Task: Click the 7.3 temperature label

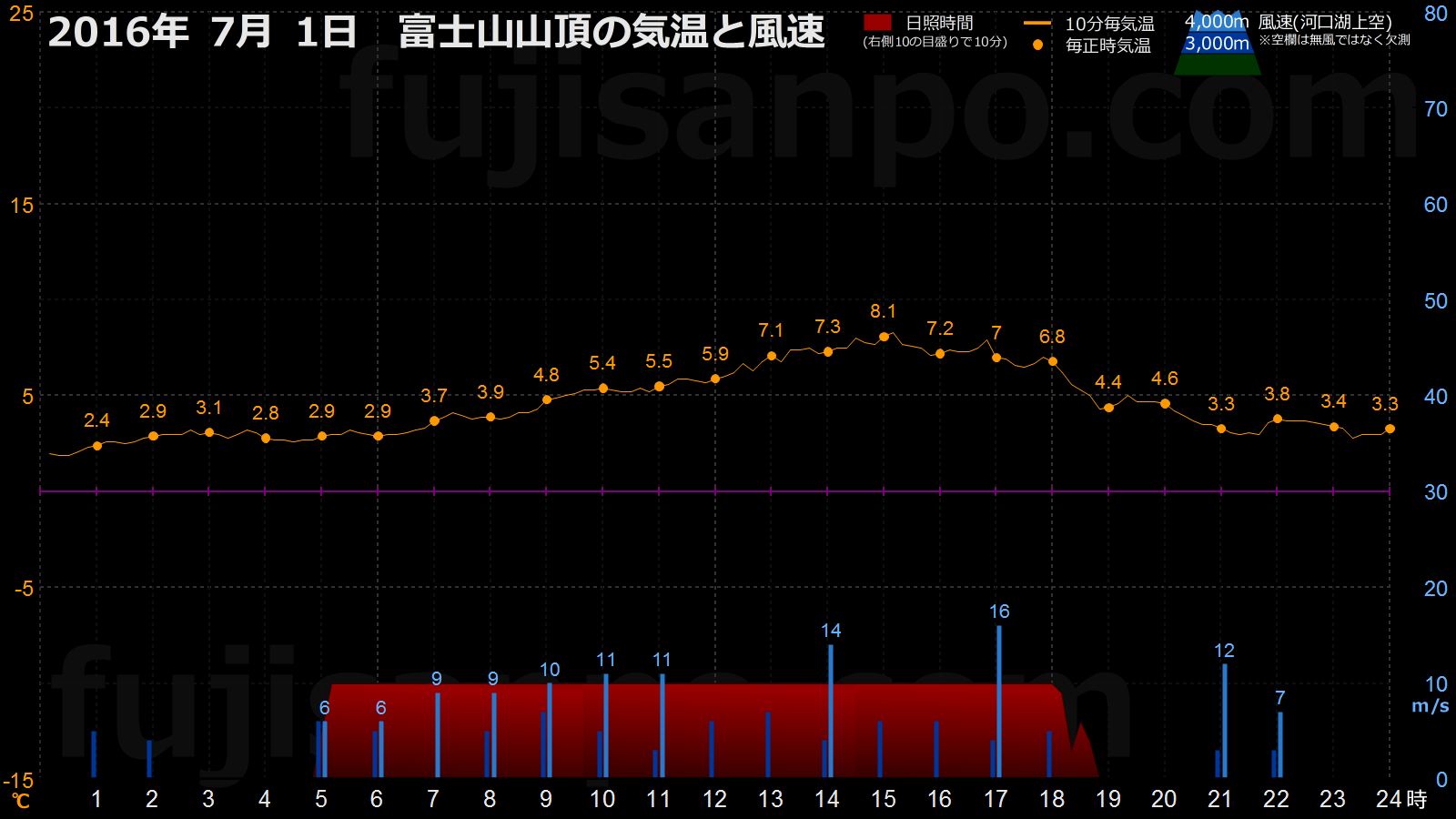Action: (827, 327)
